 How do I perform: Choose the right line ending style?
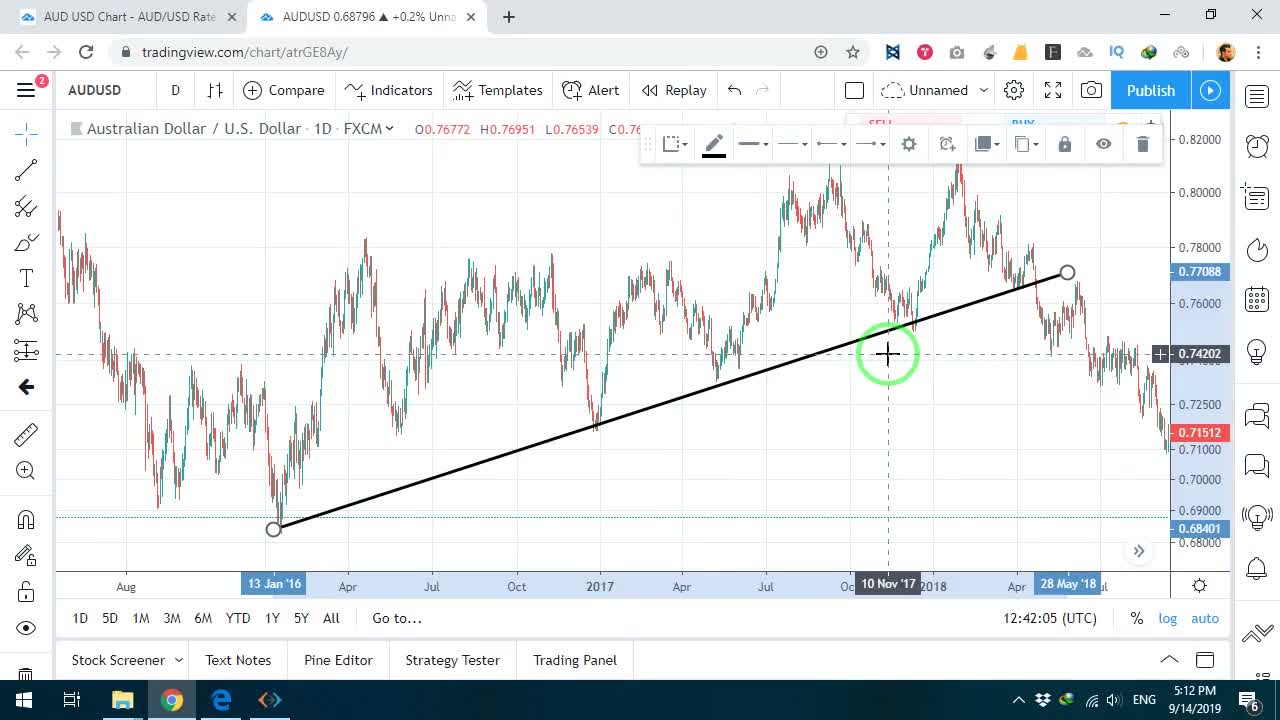point(870,144)
